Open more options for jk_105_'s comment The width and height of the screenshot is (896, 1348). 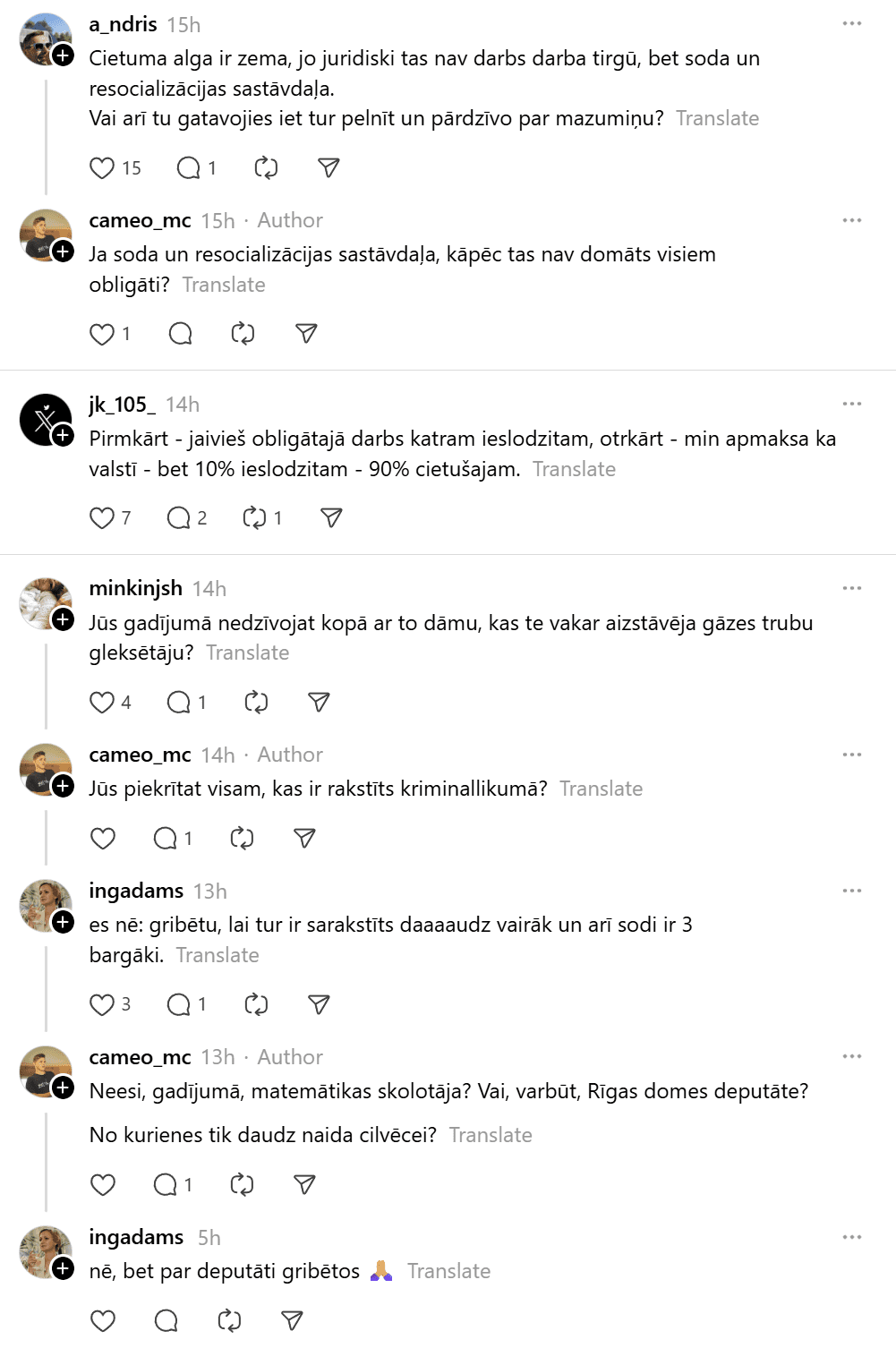852,404
